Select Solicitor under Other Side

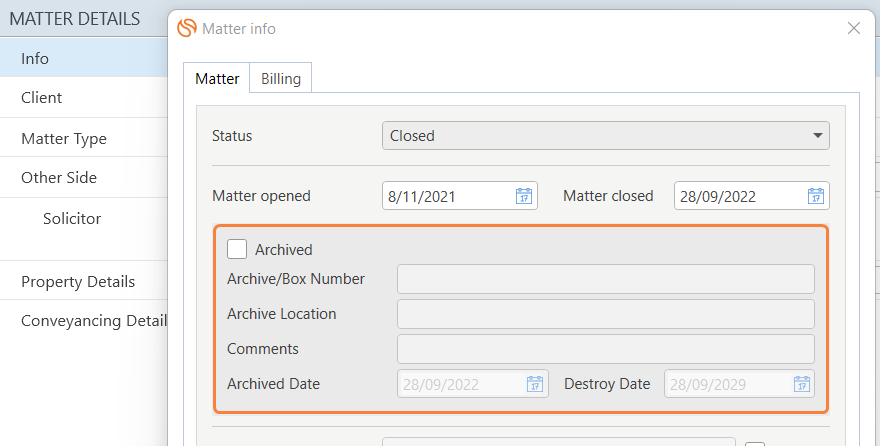(72, 219)
